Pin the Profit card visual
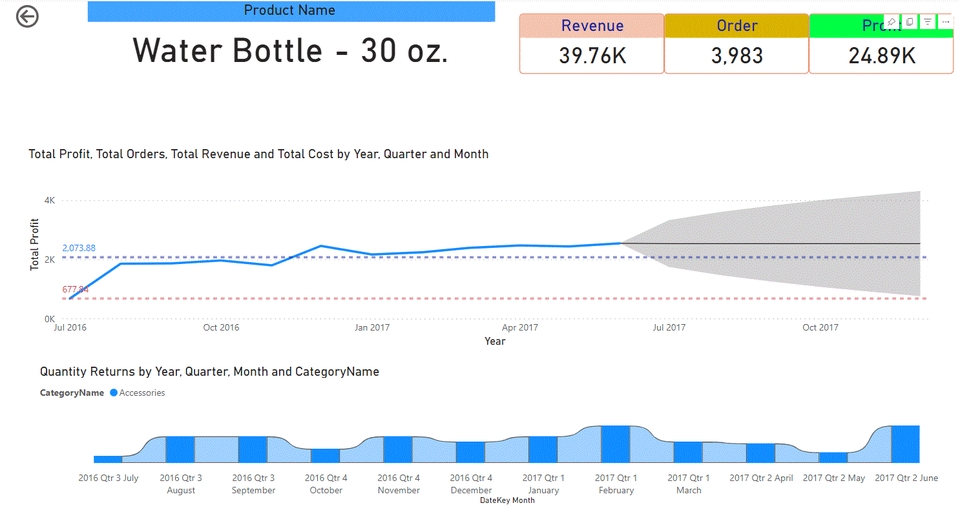This screenshot has height=512, width=960. click(x=892, y=21)
